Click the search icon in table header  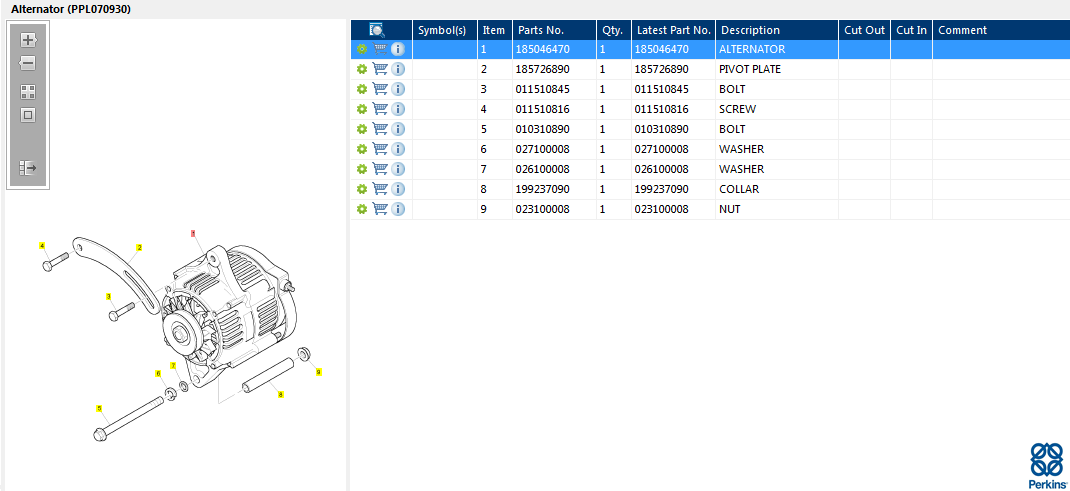click(x=377, y=30)
